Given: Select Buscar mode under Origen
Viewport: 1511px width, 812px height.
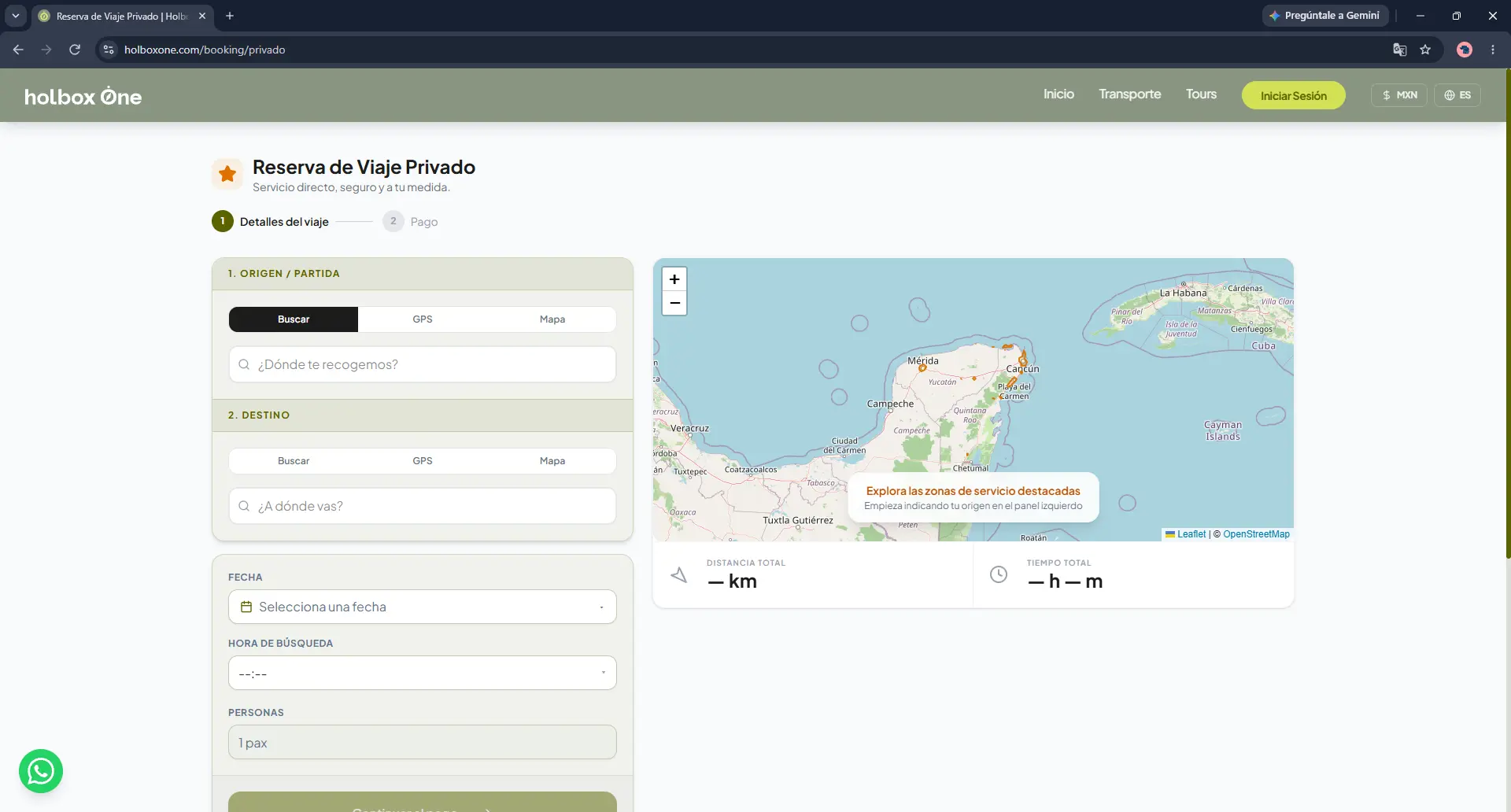Looking at the screenshot, I should (x=294, y=319).
